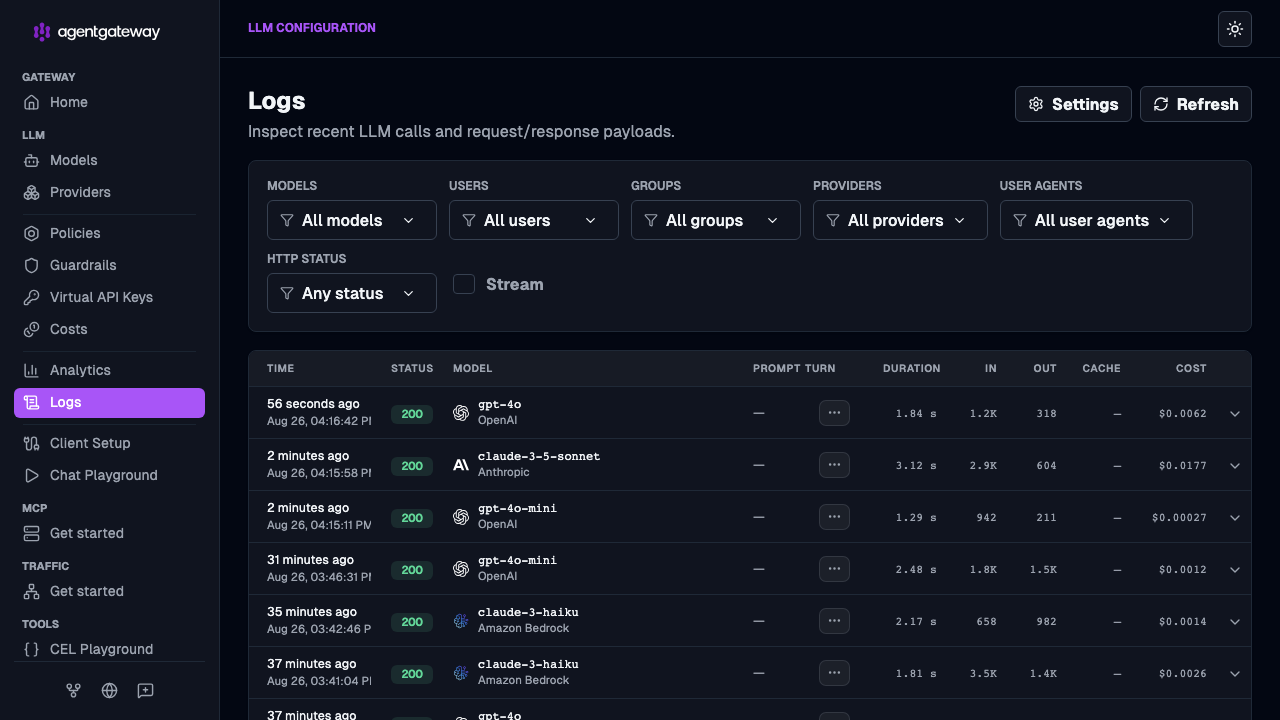Expand the $0.00027 gpt-4o-mini row chevron

coord(1235,518)
